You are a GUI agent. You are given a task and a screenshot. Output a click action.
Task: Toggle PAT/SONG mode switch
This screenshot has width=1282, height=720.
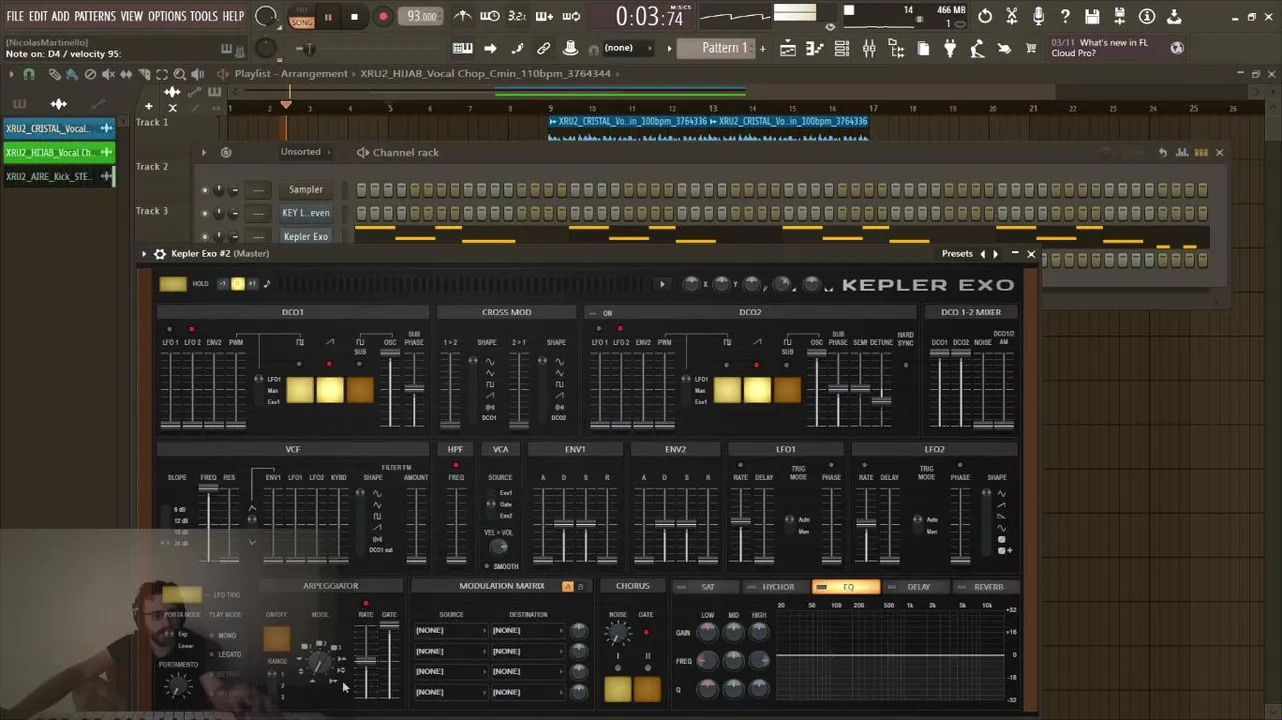(x=301, y=17)
